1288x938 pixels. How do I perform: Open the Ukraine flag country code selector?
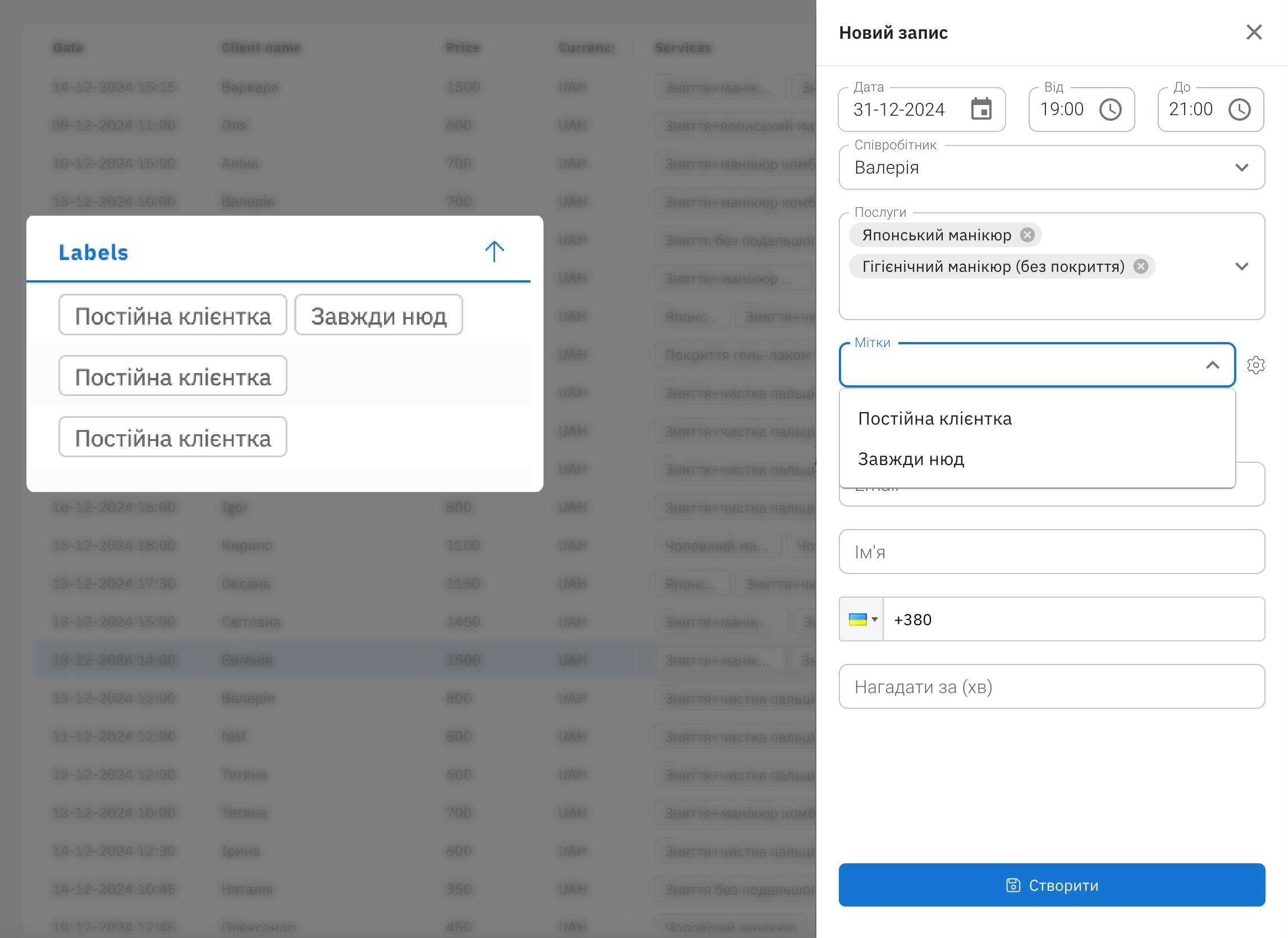(x=861, y=620)
